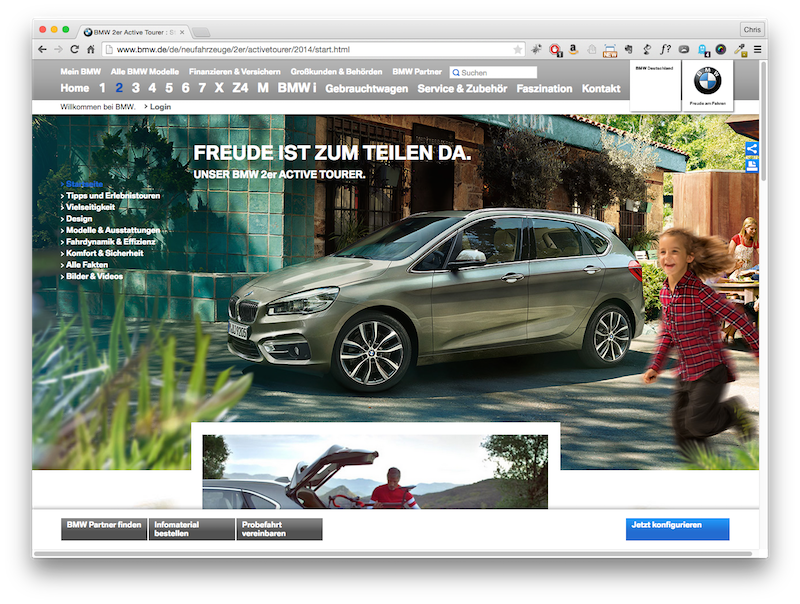Open the Chrome hamburger menu
This screenshot has width=800, height=604.
pyautogui.click(x=757, y=49)
